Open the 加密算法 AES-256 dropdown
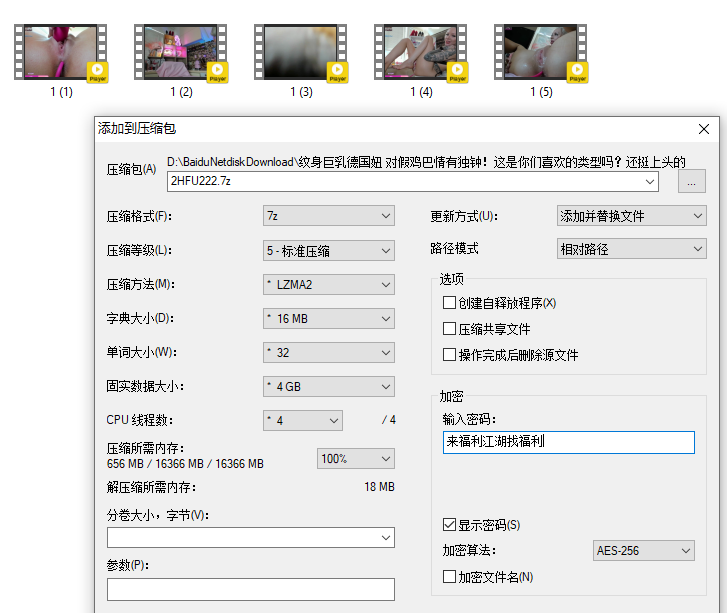Screen dimensions: 727x613 click(x=643, y=551)
